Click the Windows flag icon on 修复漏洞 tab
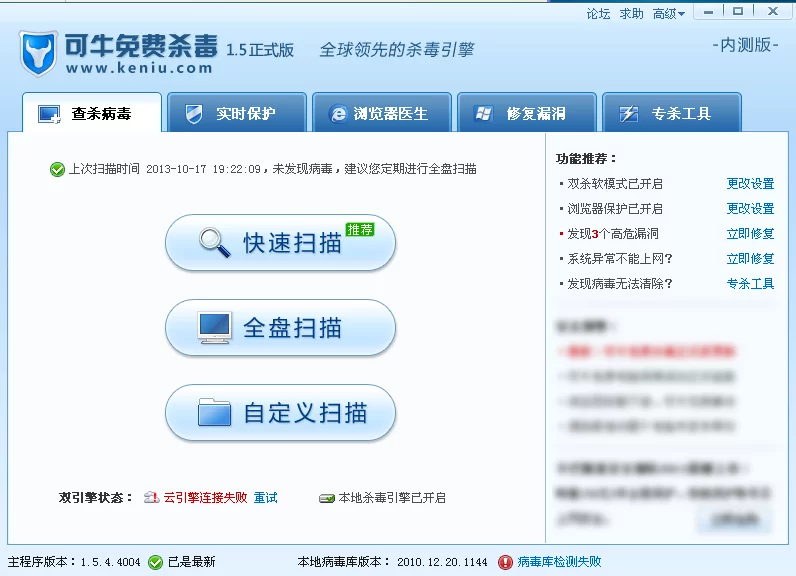The image size is (796, 576). pos(483,114)
